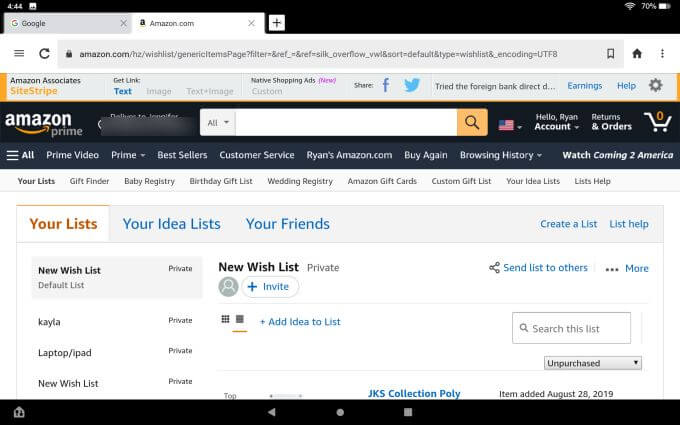Switch to grid view of list
This screenshot has width=680, height=425.
[x=224, y=320]
